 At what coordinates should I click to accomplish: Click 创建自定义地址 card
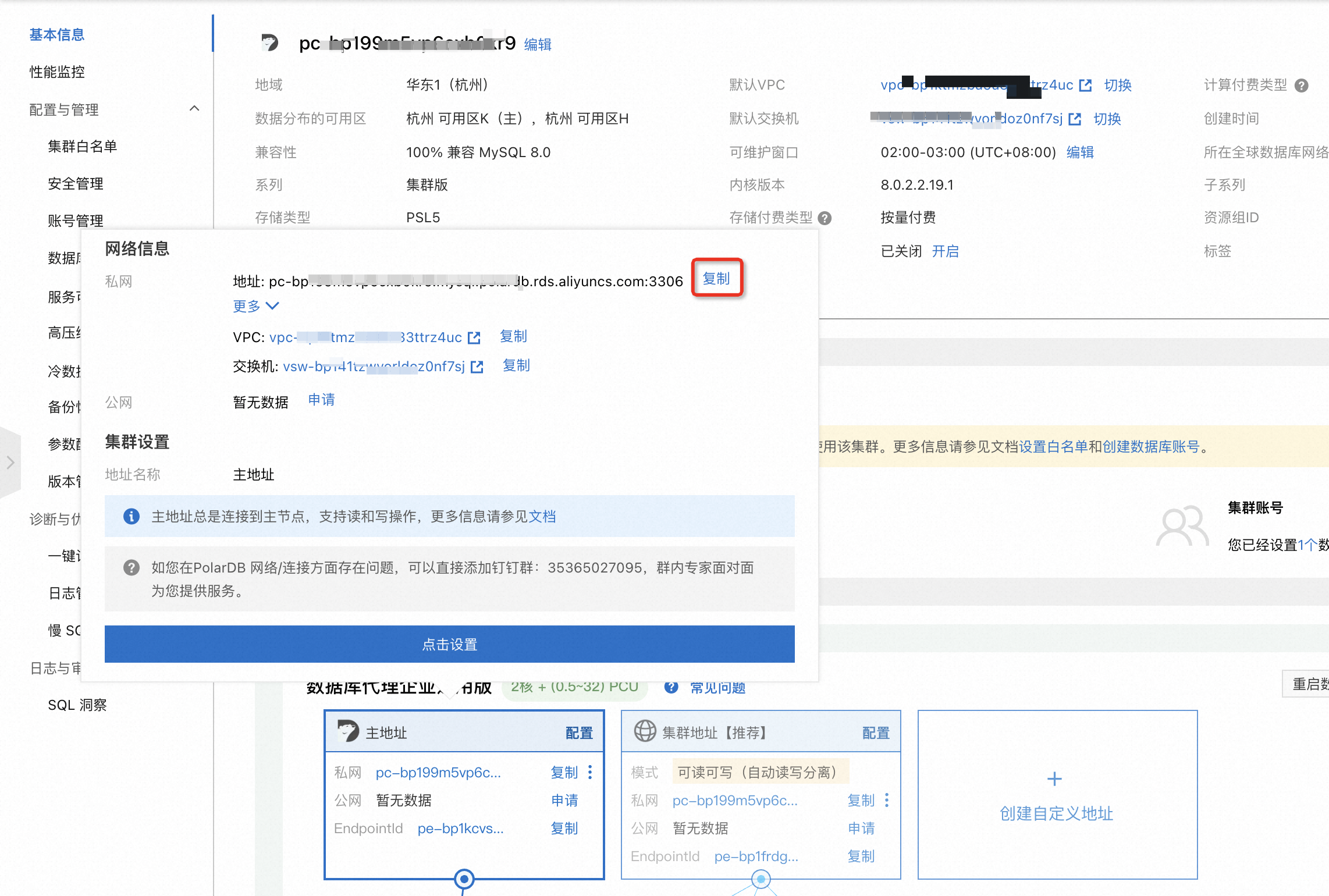click(1057, 794)
